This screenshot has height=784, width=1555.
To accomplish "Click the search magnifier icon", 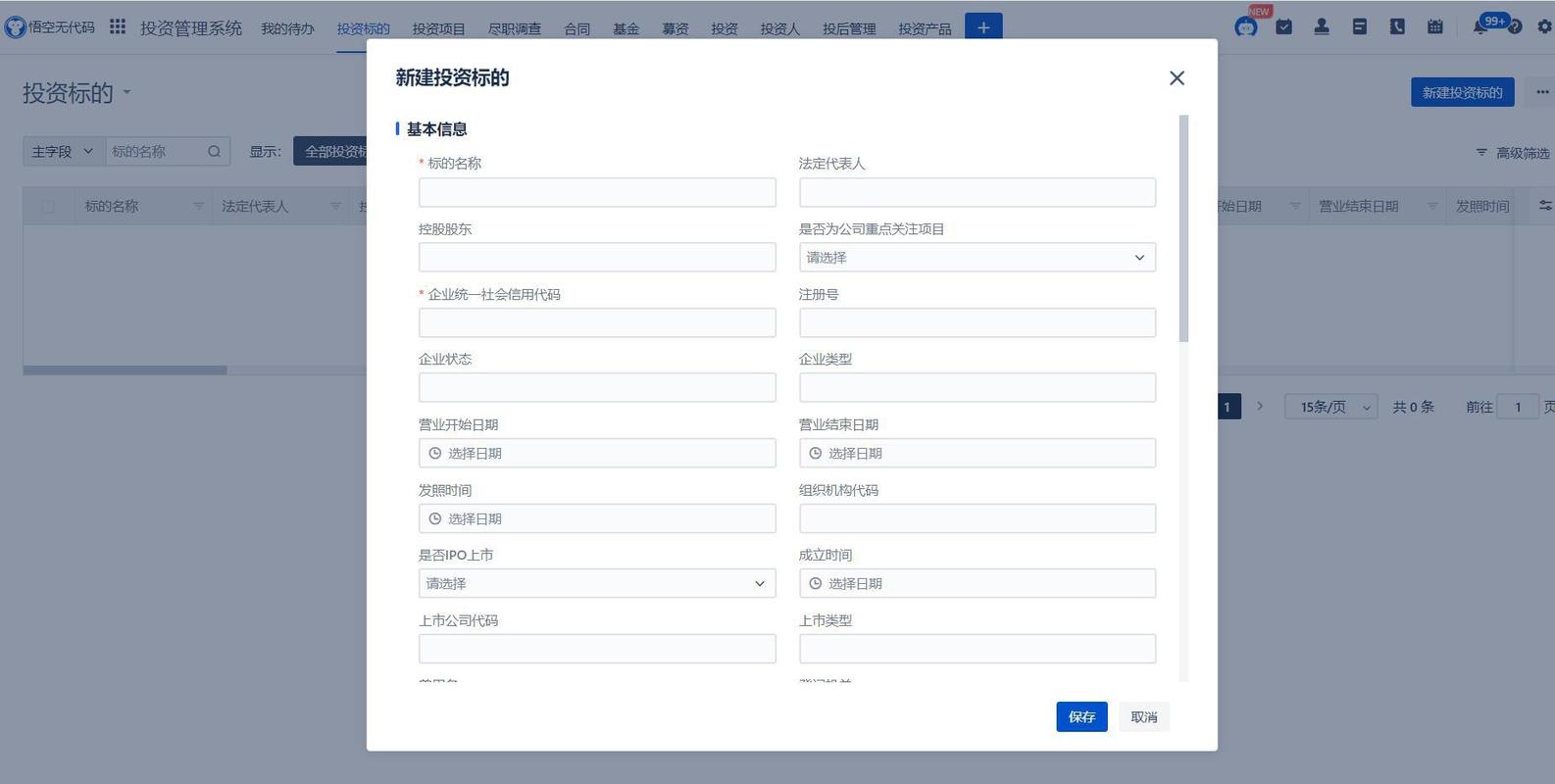I will coord(214,151).
